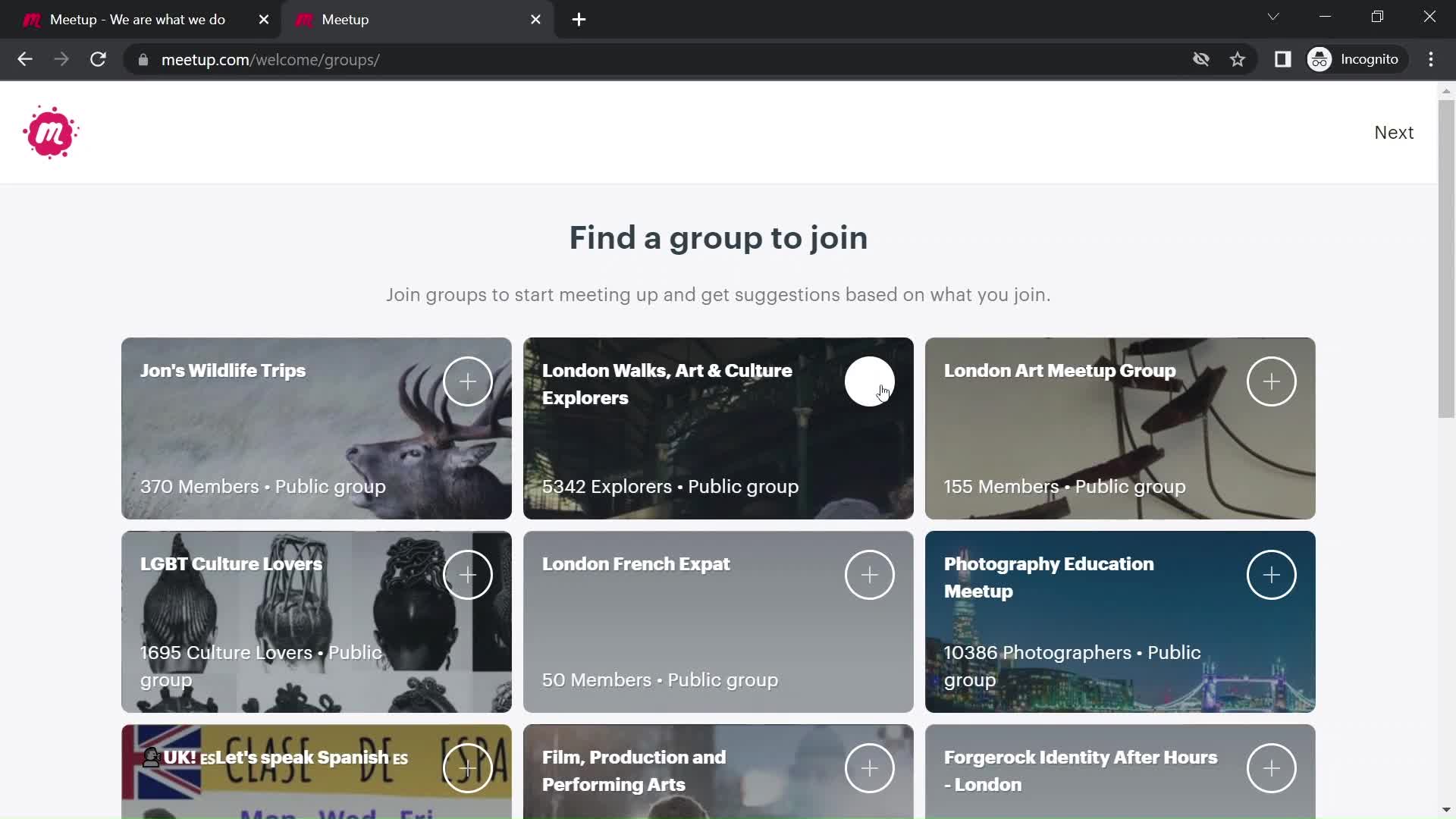Click the add icon on Forgerock Identity After Hours London
This screenshot has height=819, width=1456.
pyautogui.click(x=1272, y=769)
